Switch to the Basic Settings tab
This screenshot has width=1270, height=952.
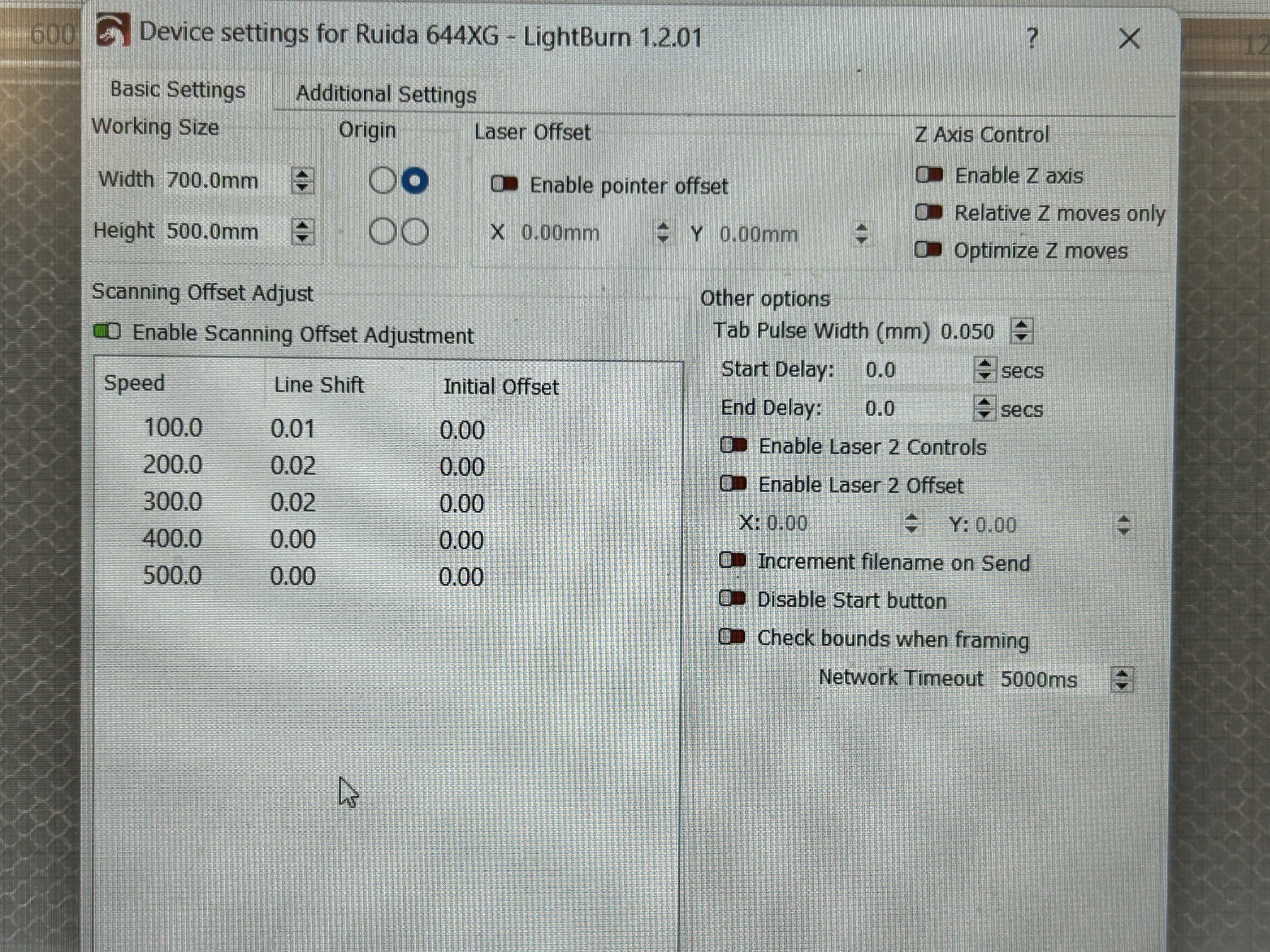click(178, 89)
